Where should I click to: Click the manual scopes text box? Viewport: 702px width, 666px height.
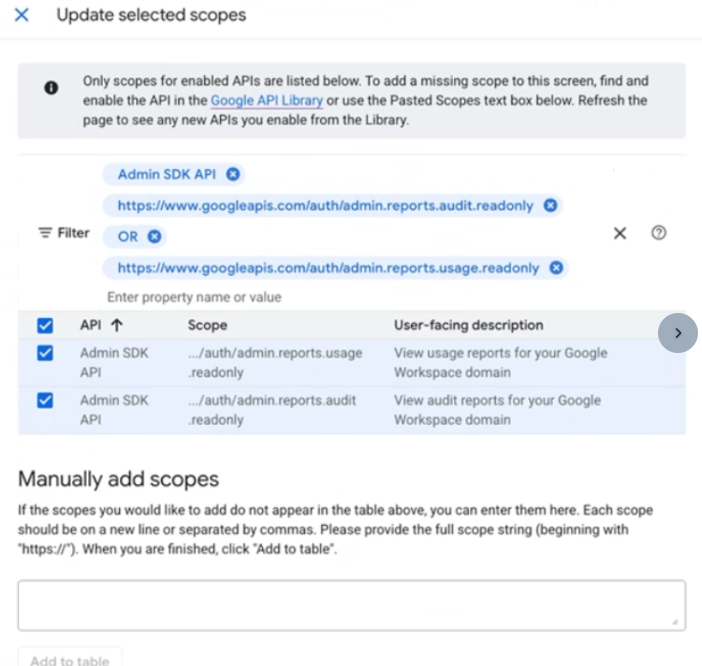(351, 605)
